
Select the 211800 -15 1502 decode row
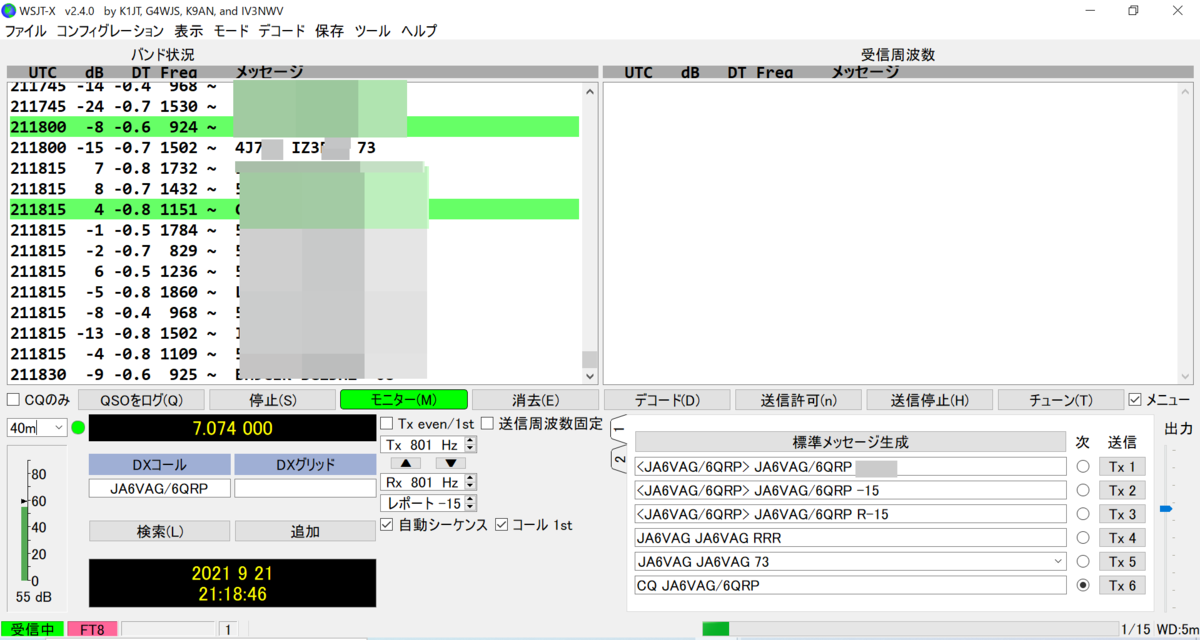click(294, 147)
